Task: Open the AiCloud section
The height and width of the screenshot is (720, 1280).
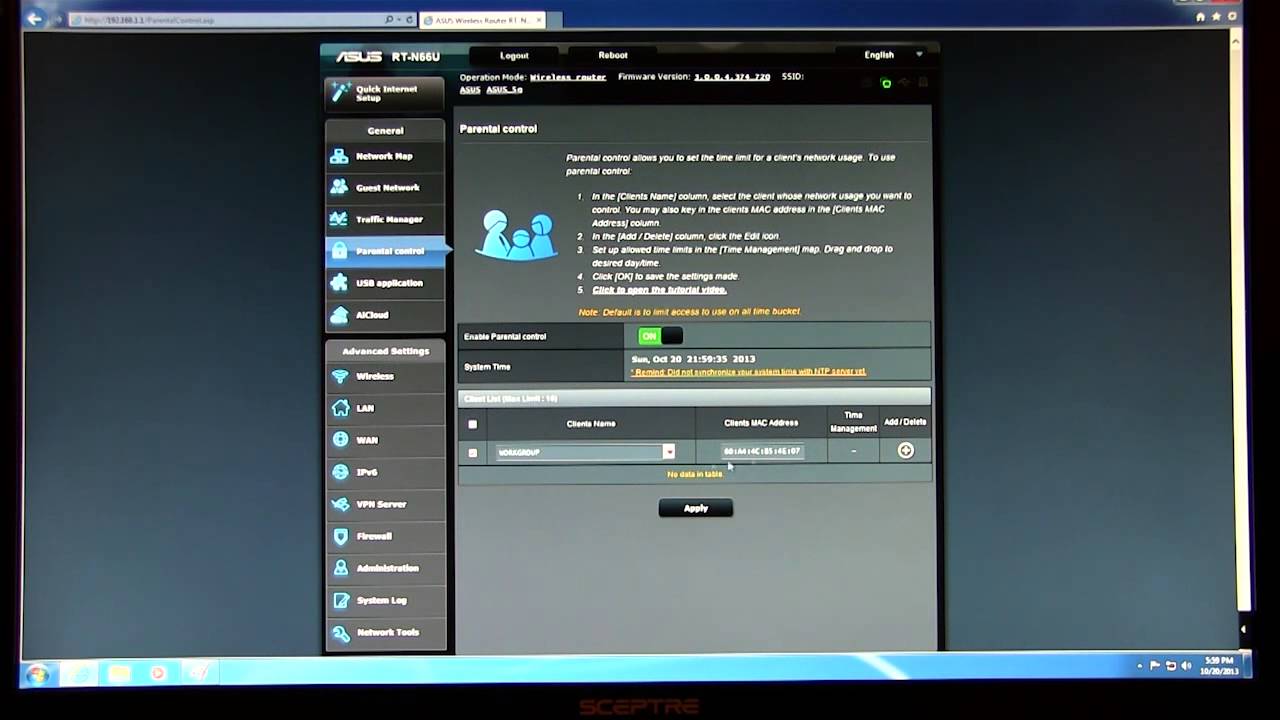Action: (385, 315)
